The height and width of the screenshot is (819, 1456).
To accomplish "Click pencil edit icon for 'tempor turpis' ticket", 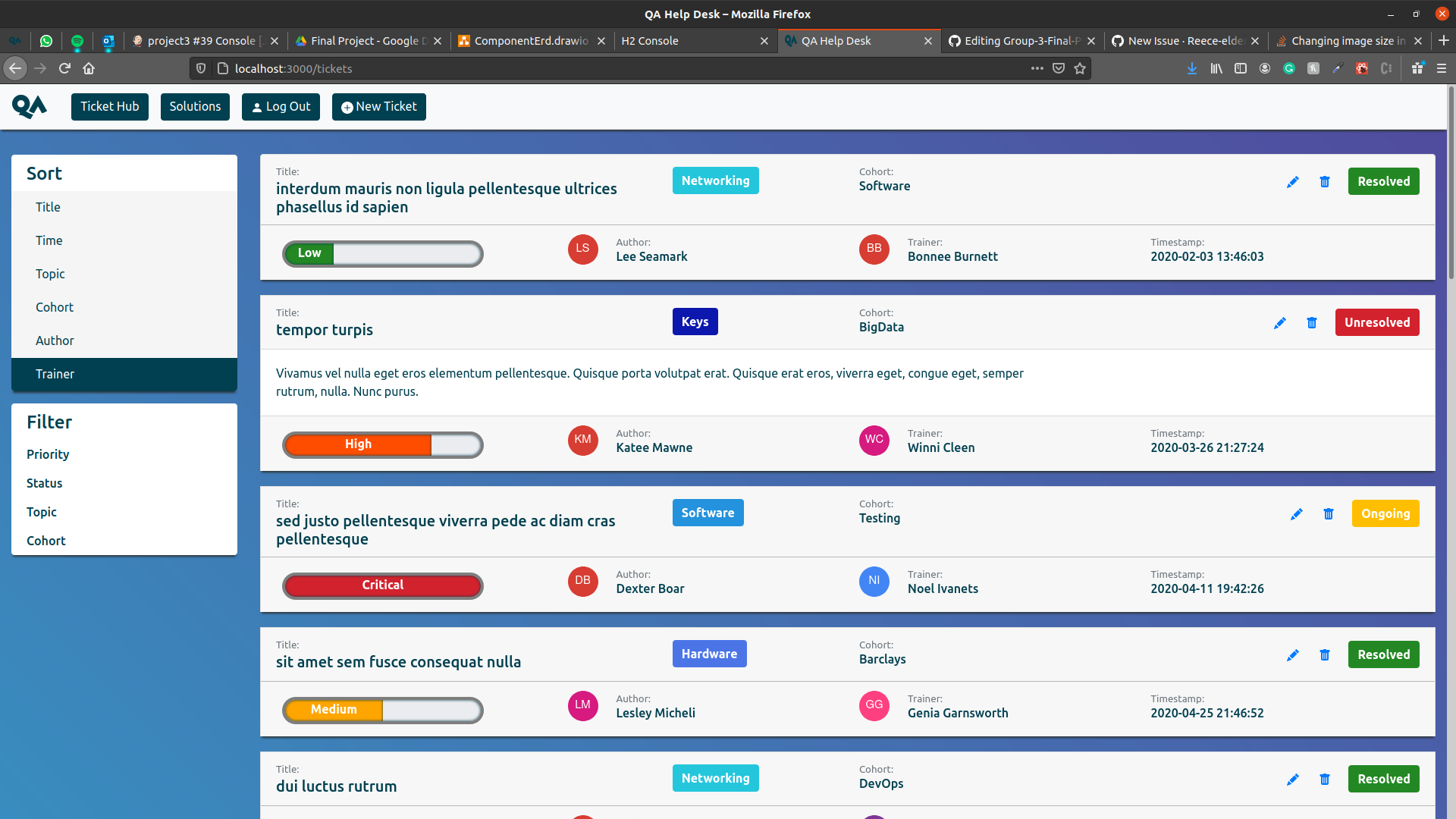I will coord(1280,323).
